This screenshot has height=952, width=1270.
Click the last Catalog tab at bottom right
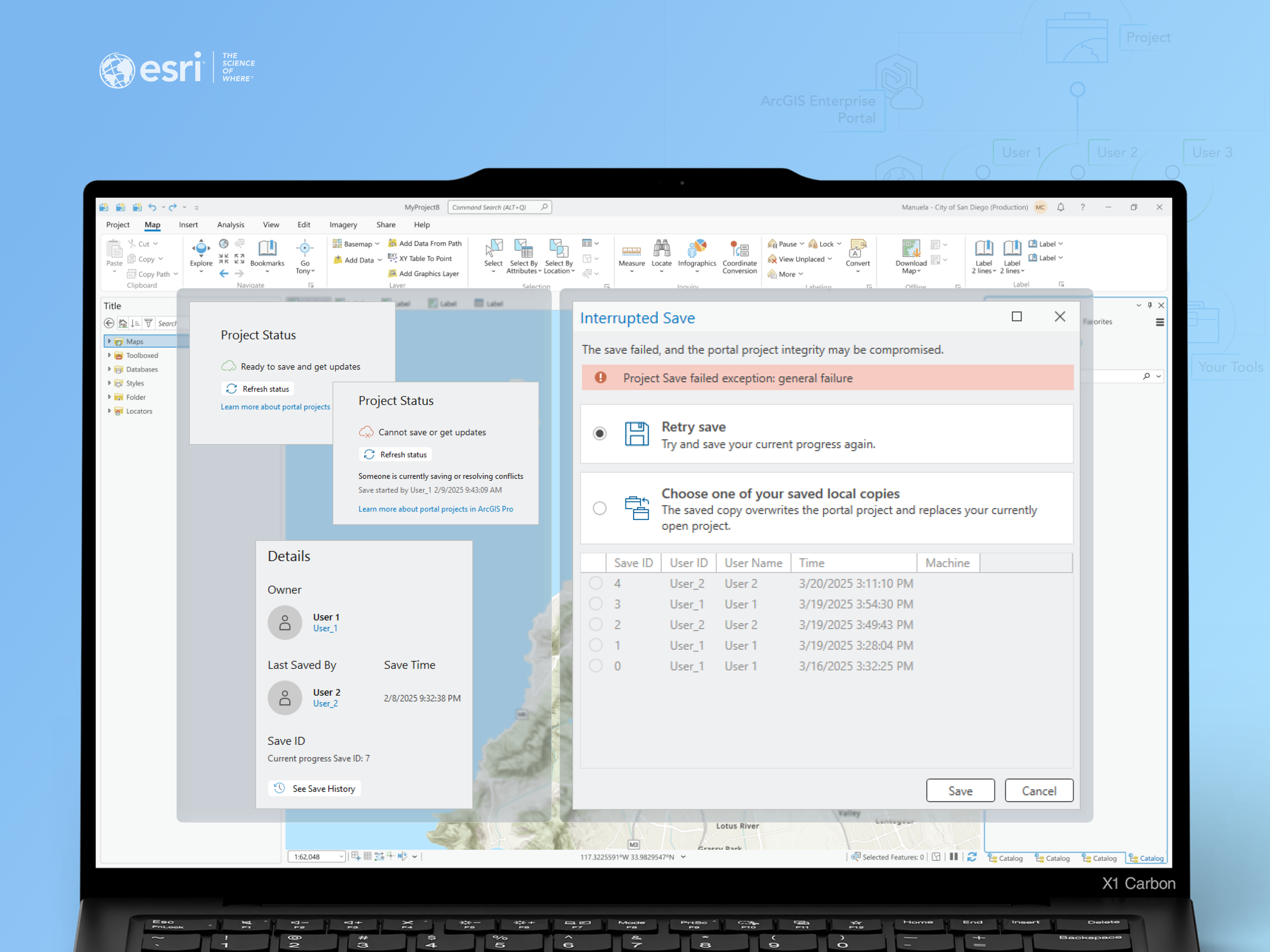click(x=1146, y=859)
